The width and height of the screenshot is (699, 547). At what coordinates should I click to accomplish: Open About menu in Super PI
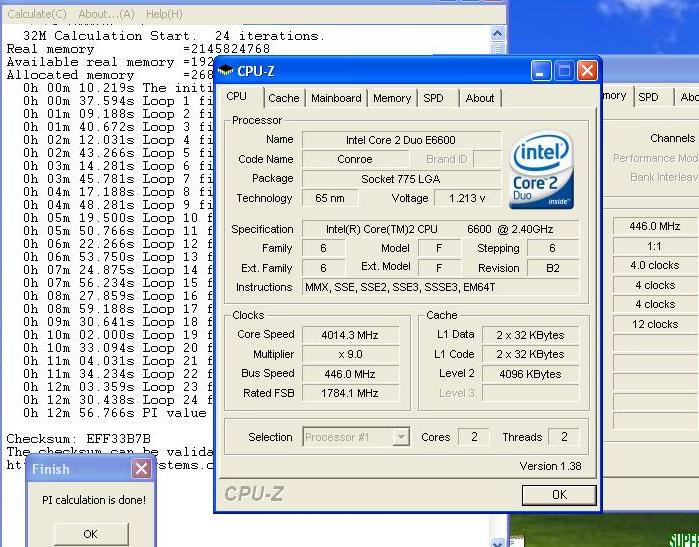pos(106,14)
